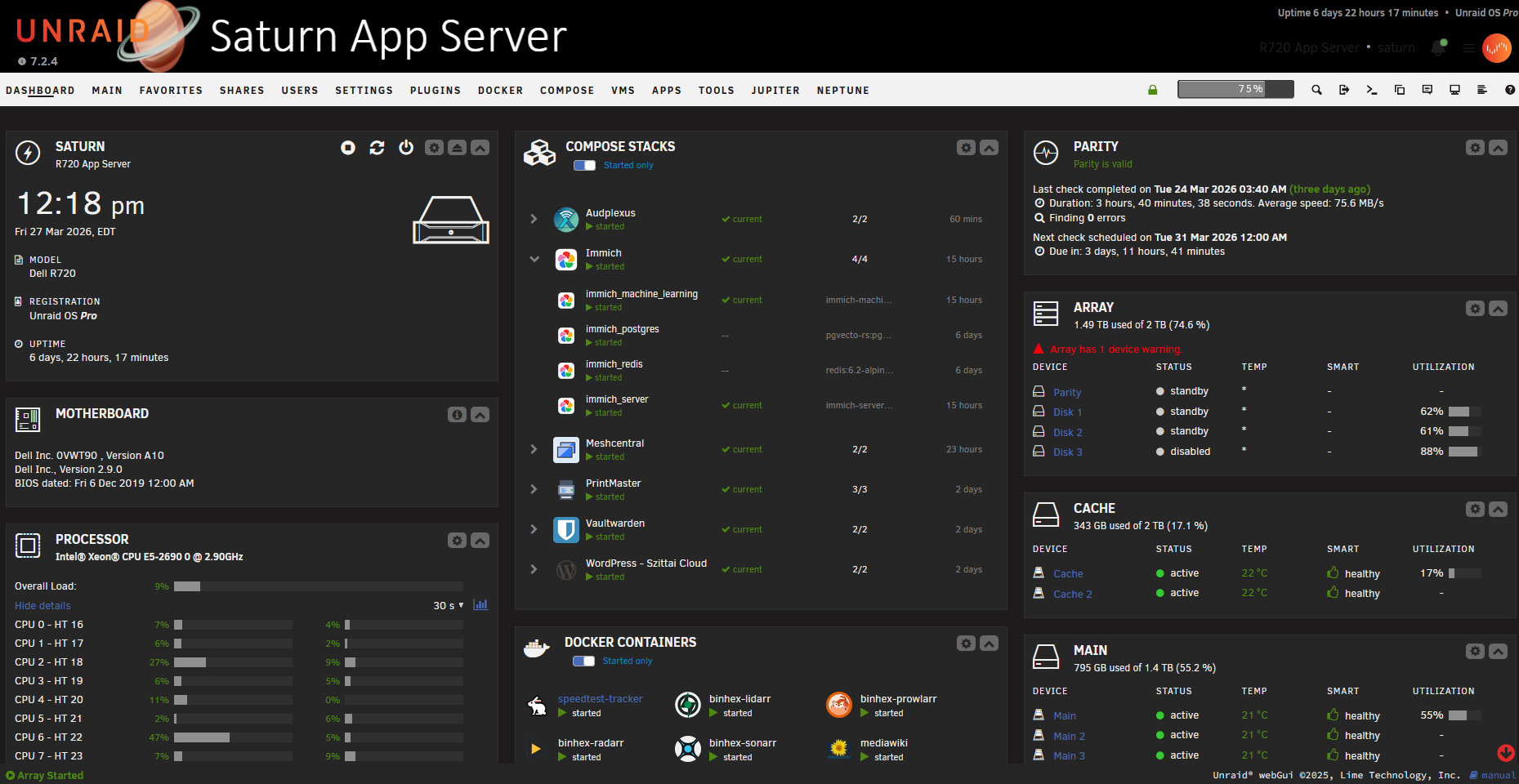
Task: Open the Disk 3 device link
Action: point(1068,452)
